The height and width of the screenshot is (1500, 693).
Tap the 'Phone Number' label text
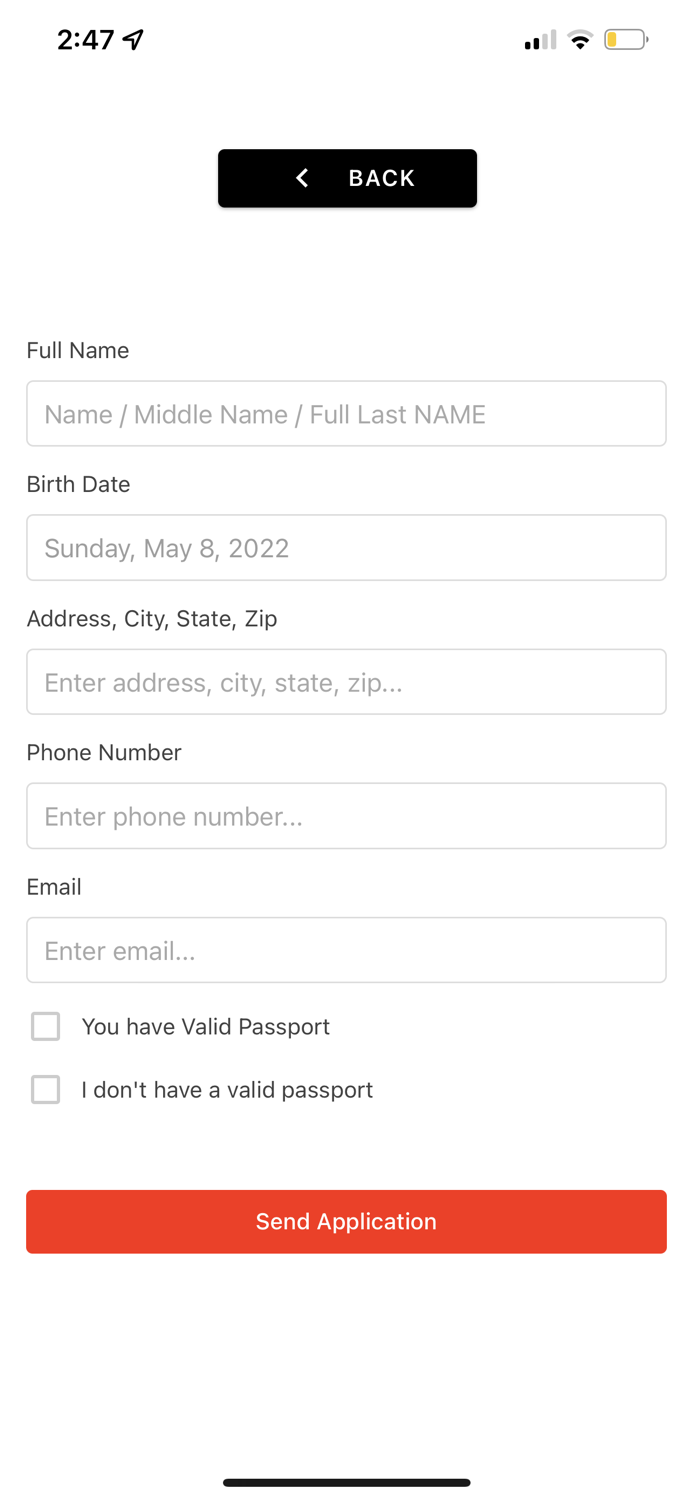click(103, 752)
